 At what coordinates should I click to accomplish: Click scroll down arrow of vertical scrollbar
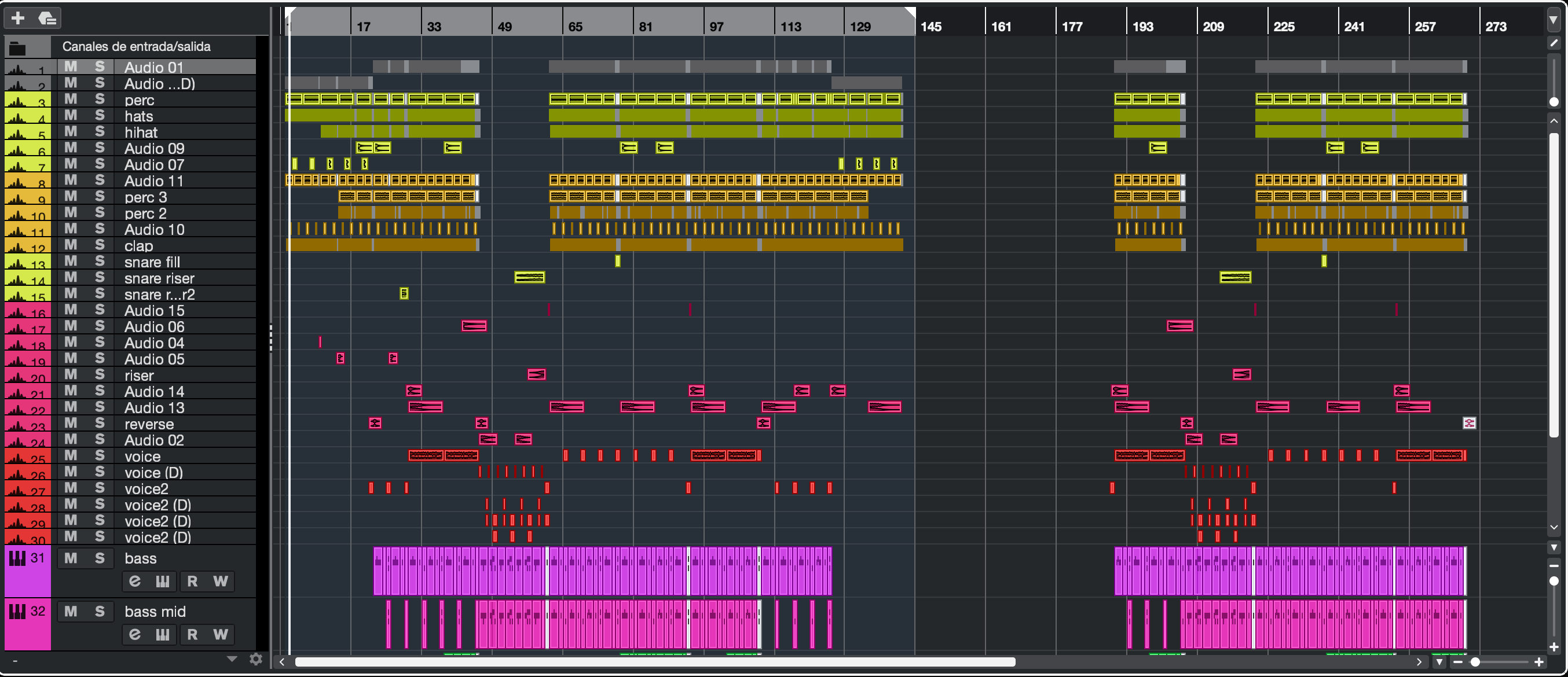click(x=1554, y=527)
